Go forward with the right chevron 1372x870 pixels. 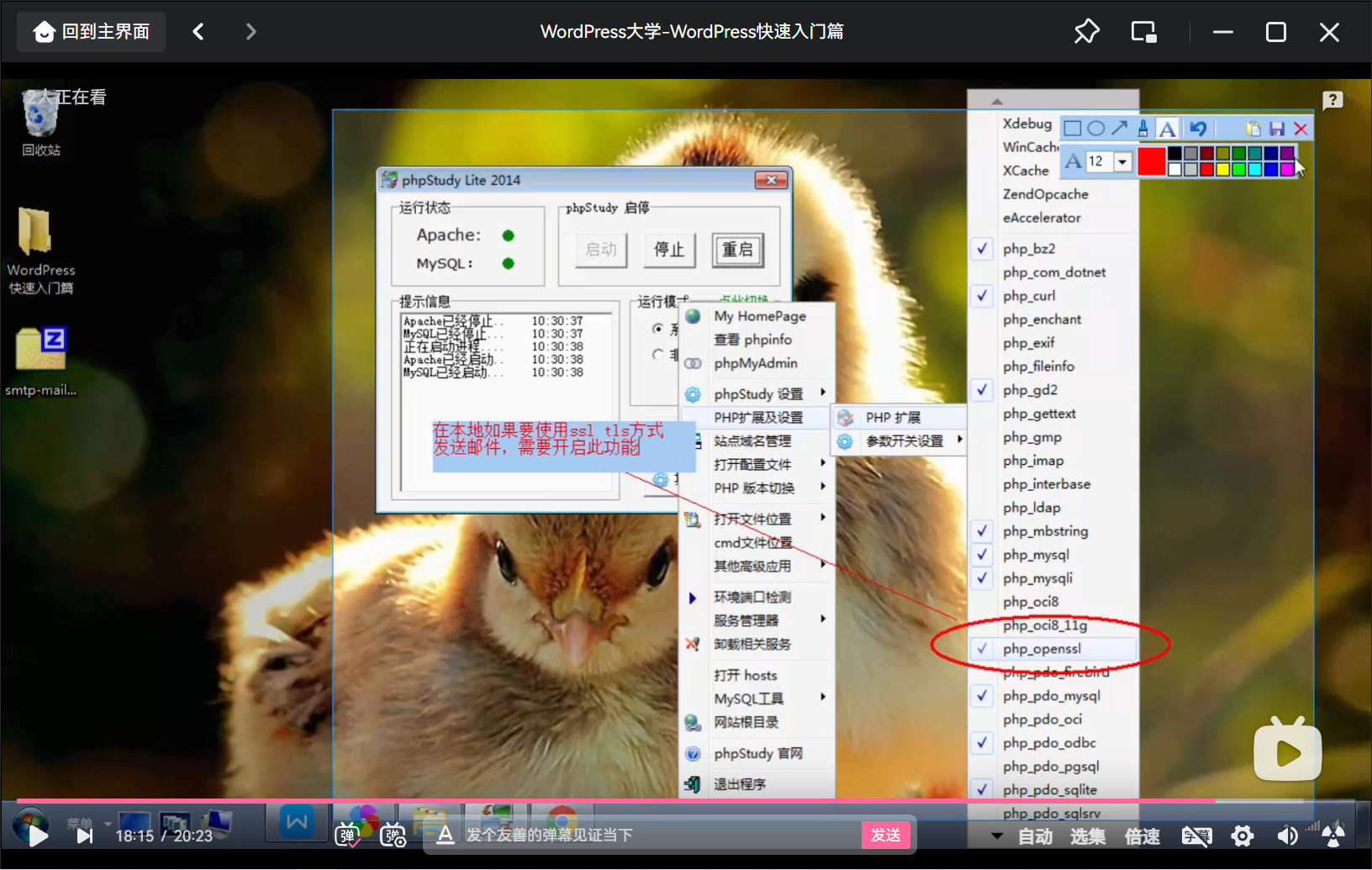(251, 32)
